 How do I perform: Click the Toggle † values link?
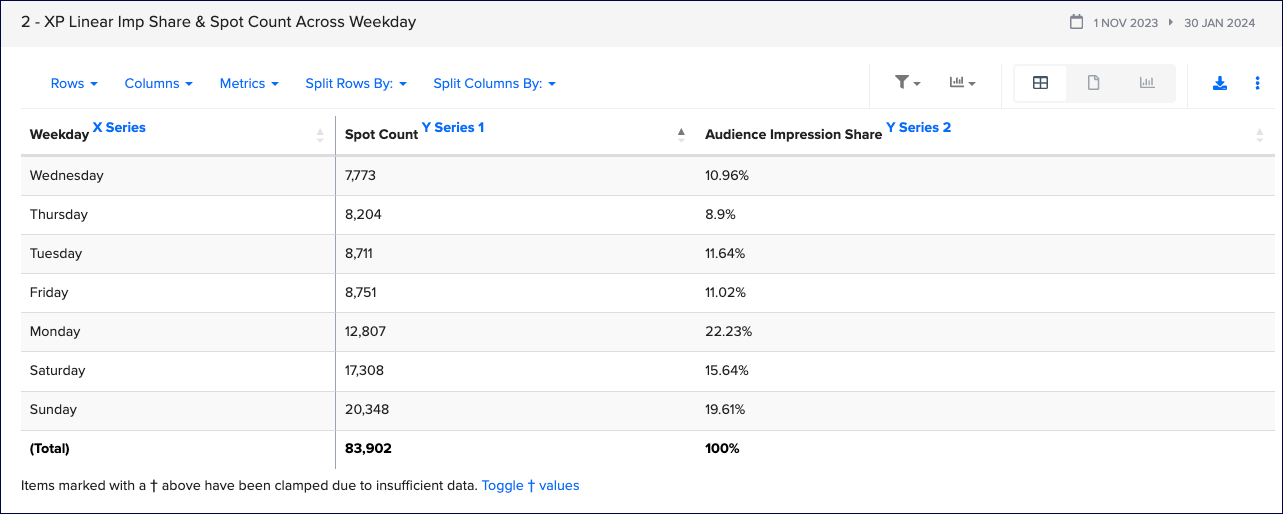pyautogui.click(x=530, y=486)
